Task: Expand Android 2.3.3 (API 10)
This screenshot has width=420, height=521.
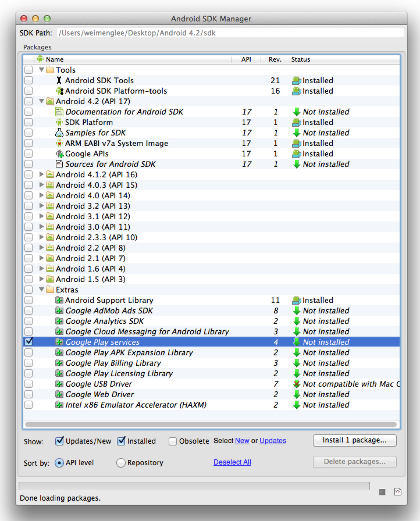Action: pos(42,237)
